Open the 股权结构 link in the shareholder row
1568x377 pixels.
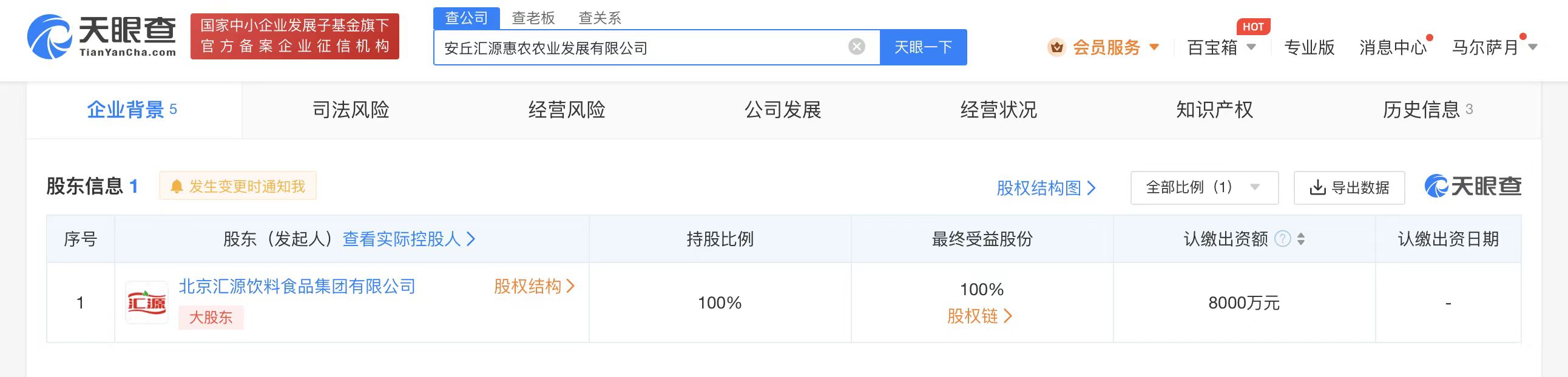tap(534, 287)
